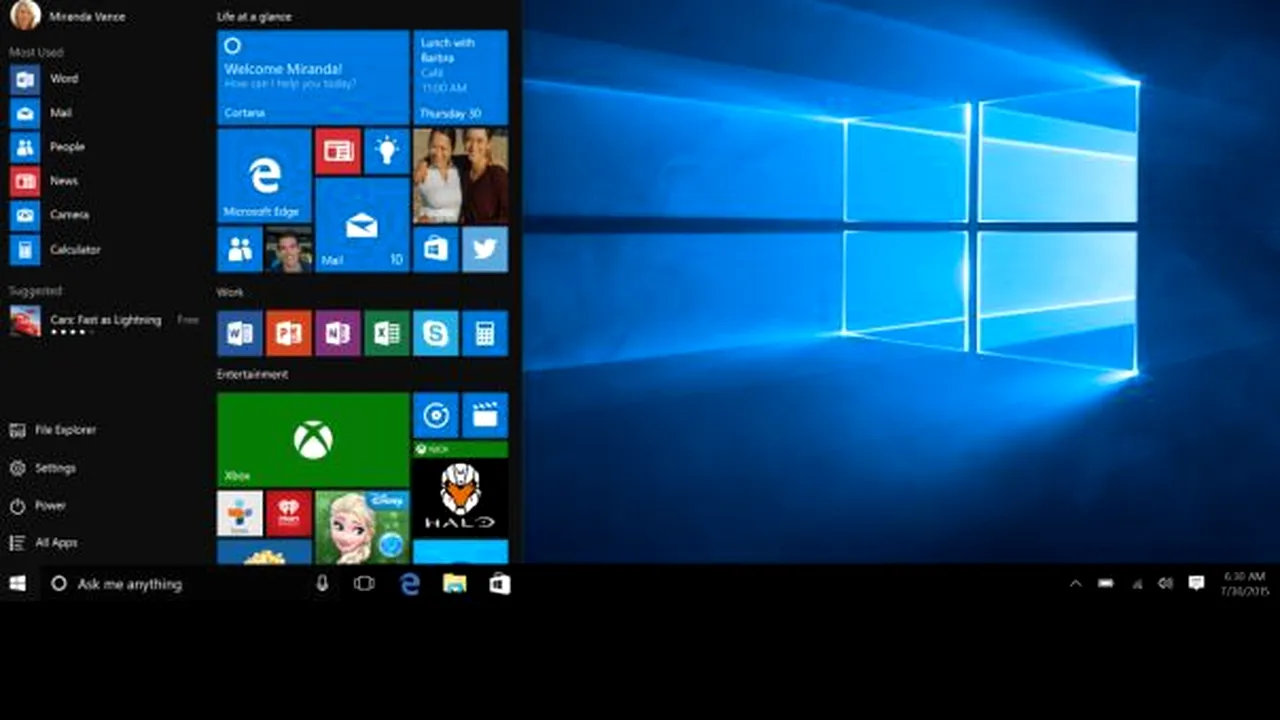The height and width of the screenshot is (720, 1280).
Task: Open the Store shopping bag tile
Action: pos(436,249)
